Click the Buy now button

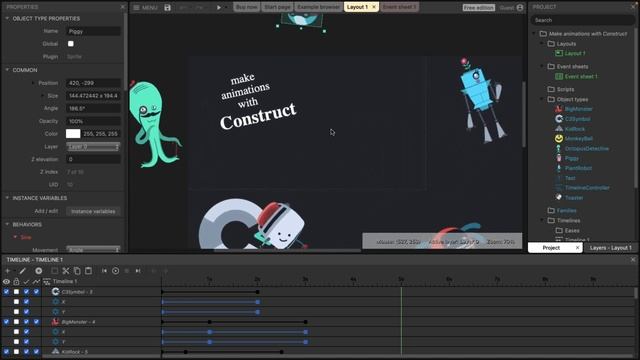[247, 7]
